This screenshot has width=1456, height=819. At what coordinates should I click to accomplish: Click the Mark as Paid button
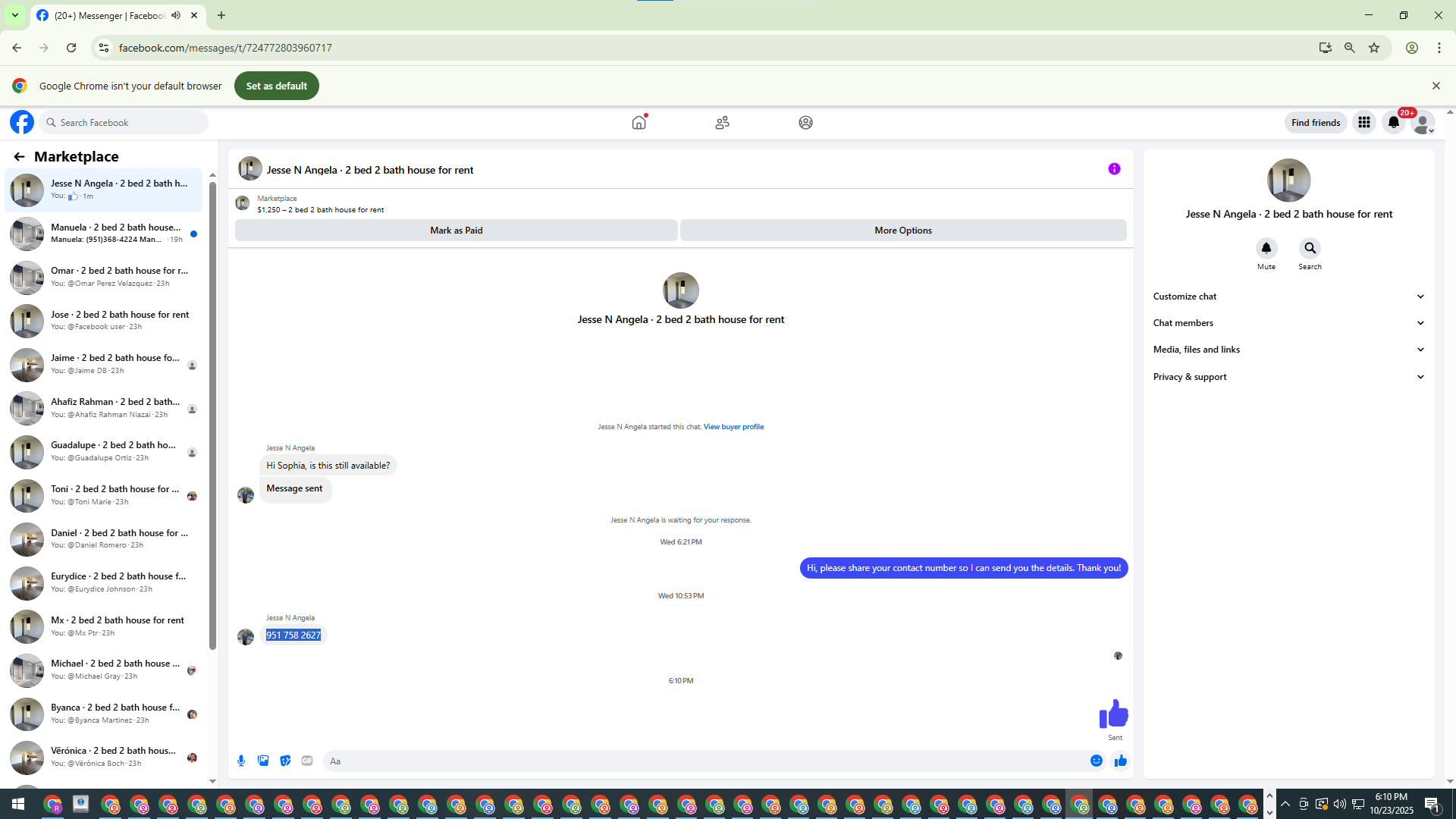click(456, 231)
